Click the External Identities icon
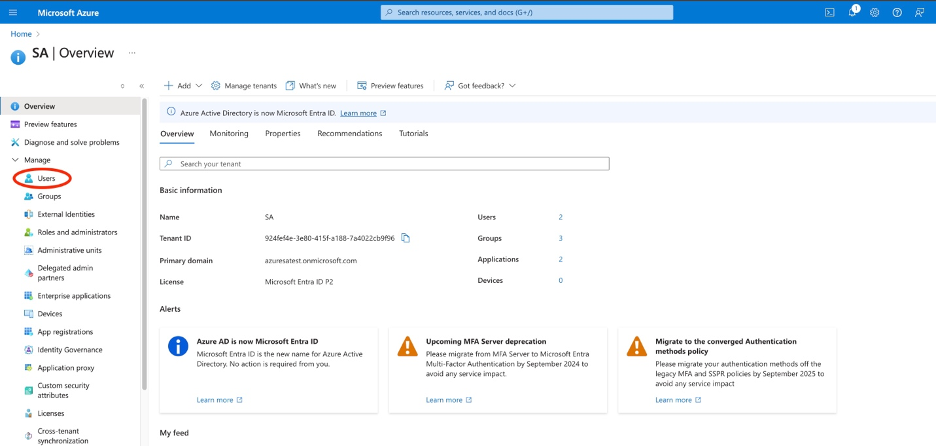 pos(28,214)
